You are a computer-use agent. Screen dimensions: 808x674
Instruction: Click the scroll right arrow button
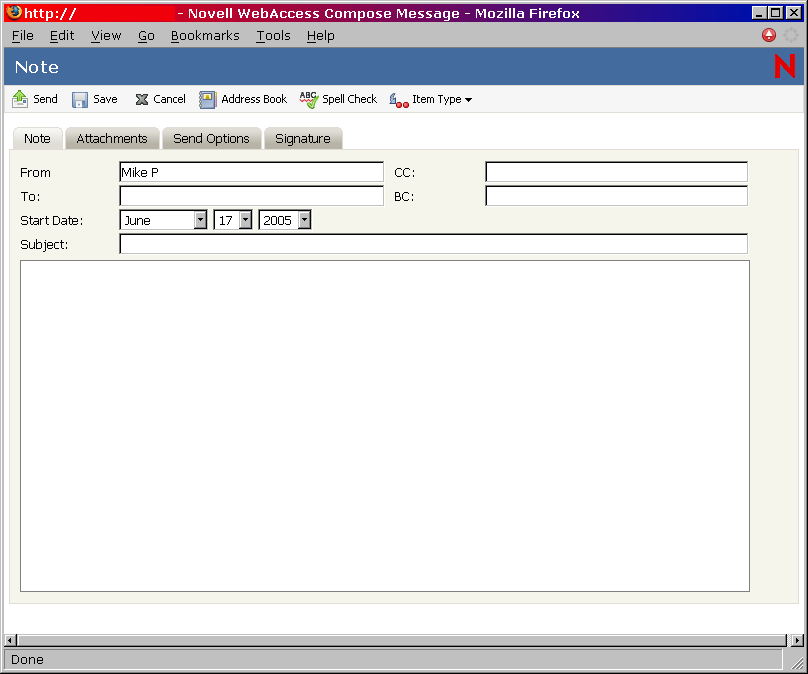(x=797, y=641)
